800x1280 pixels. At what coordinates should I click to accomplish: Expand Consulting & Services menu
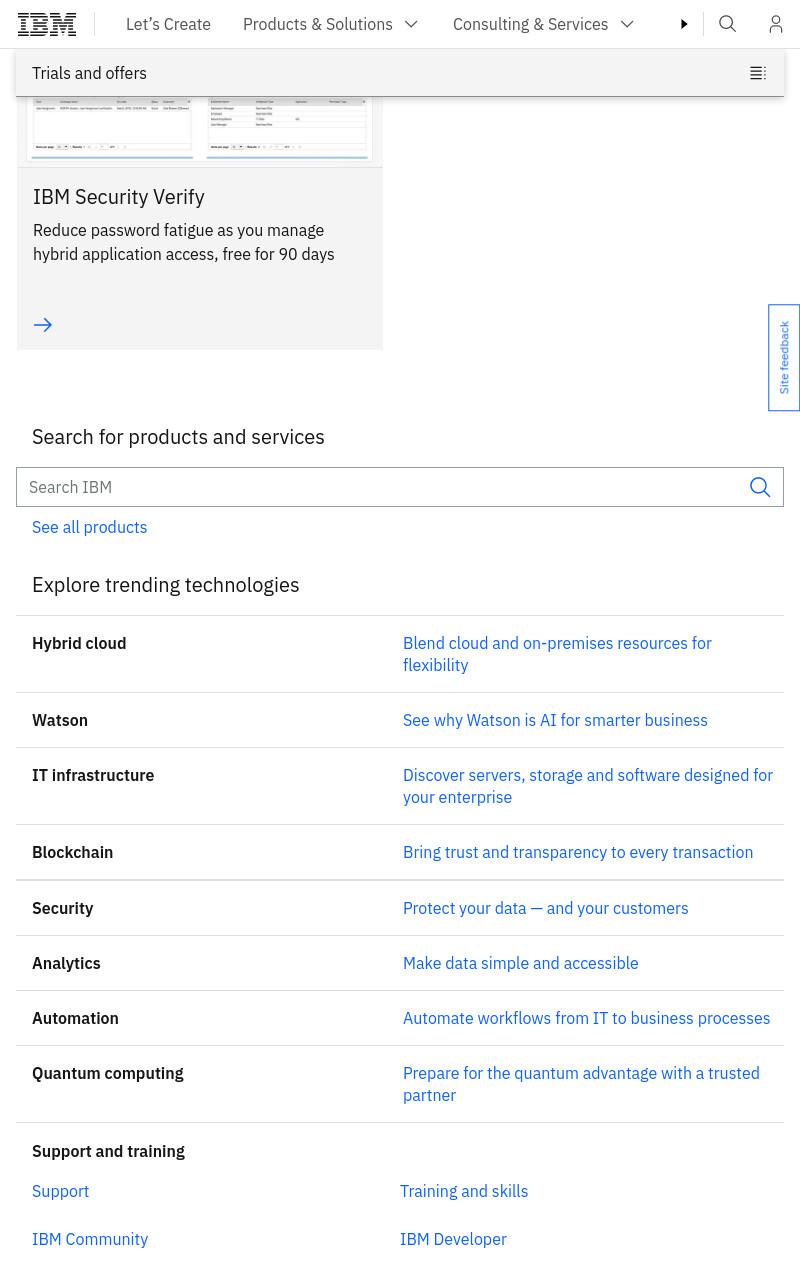[544, 24]
